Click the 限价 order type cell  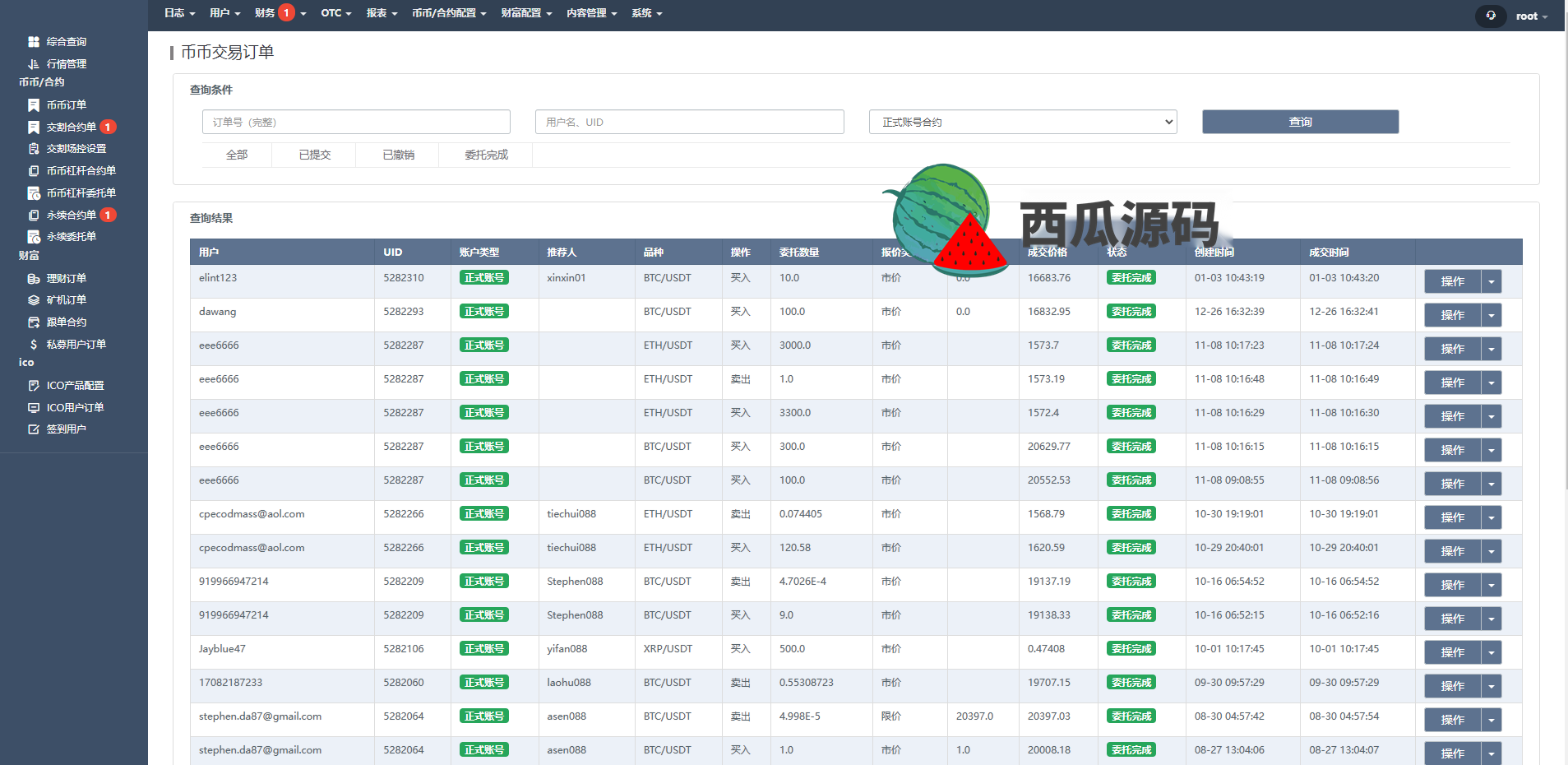pos(891,716)
